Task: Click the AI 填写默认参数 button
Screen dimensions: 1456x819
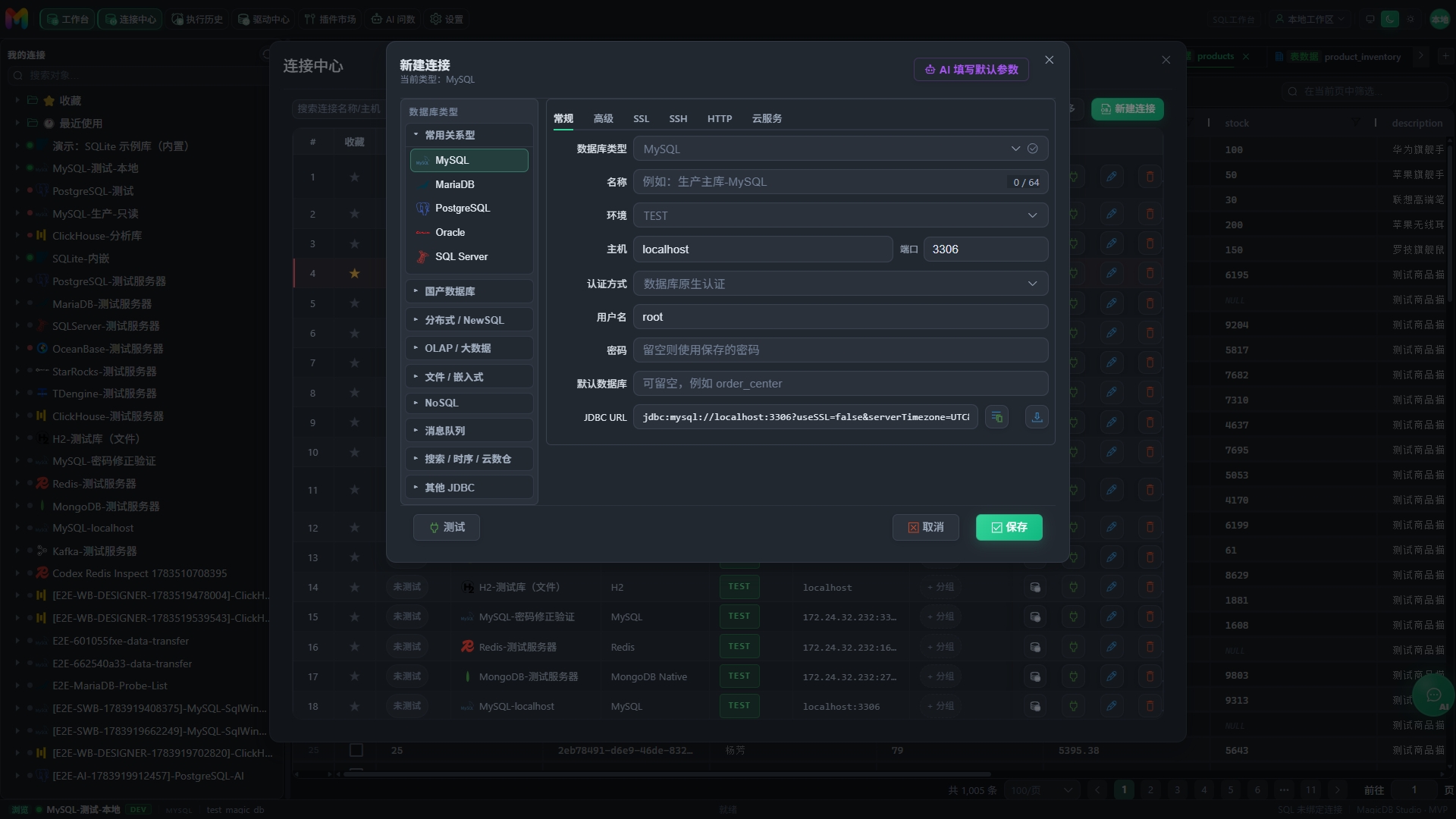Action: [x=971, y=69]
